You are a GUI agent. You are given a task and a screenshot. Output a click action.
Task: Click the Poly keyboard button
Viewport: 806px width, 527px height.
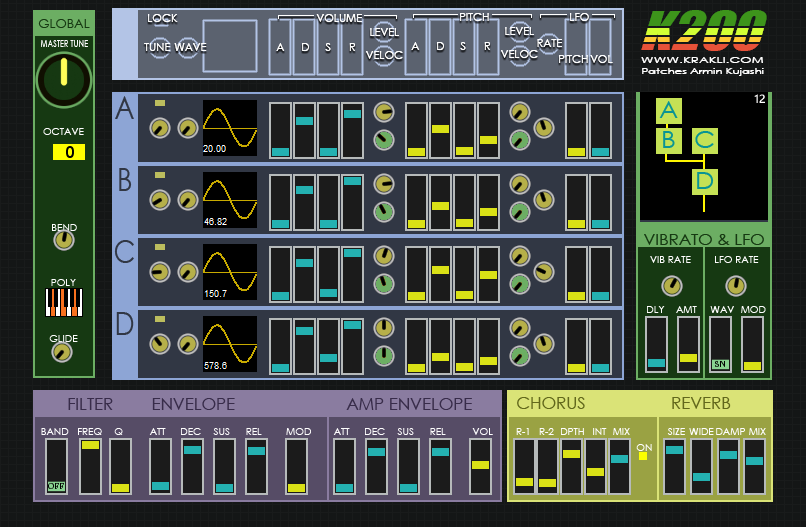point(63,302)
